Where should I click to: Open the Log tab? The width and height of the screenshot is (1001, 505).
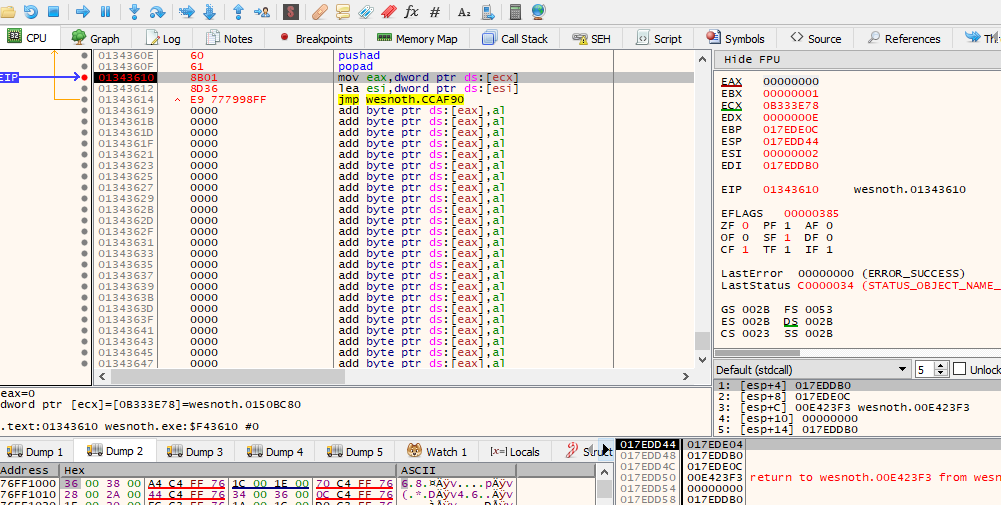(x=163, y=38)
